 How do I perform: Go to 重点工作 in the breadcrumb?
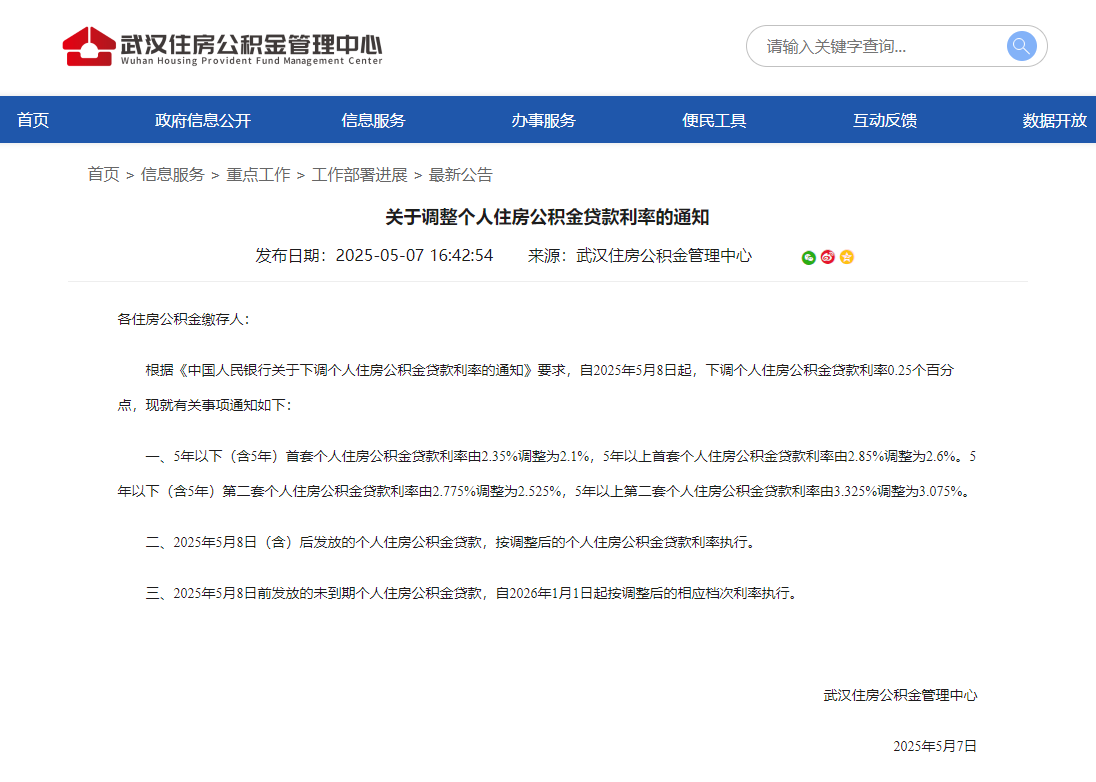pos(258,175)
